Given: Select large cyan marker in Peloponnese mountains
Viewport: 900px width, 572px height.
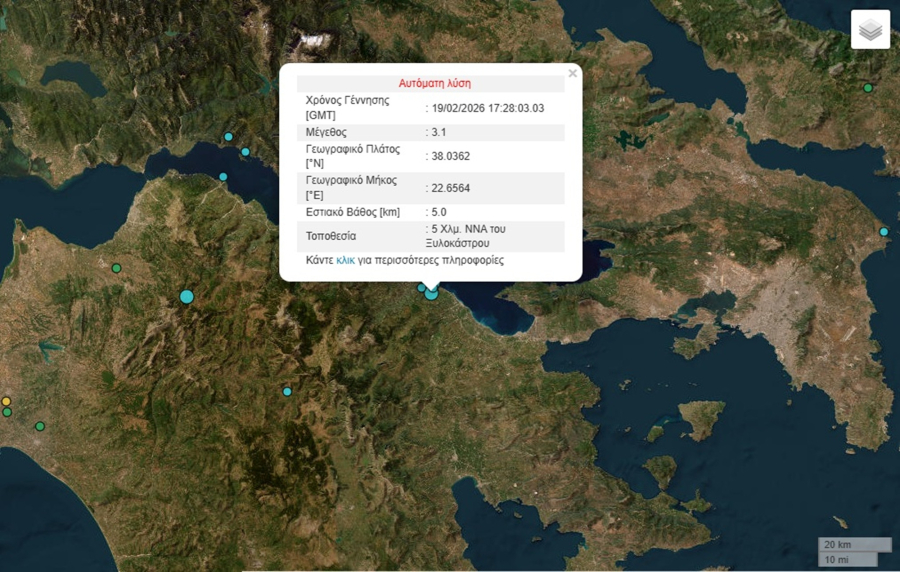Looking at the screenshot, I should pyautogui.click(x=186, y=296).
